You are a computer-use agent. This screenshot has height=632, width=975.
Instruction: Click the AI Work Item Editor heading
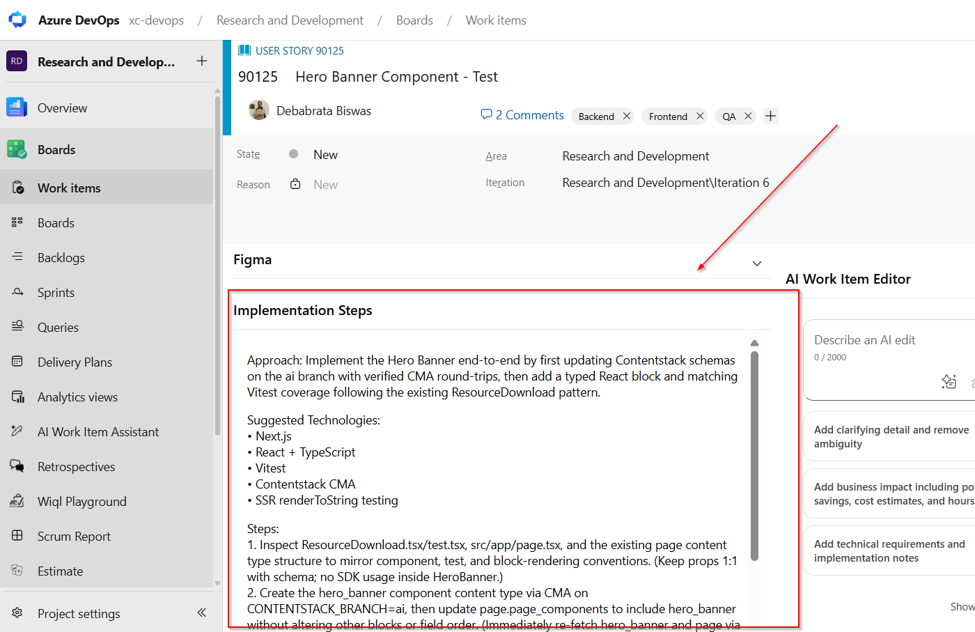click(x=848, y=279)
